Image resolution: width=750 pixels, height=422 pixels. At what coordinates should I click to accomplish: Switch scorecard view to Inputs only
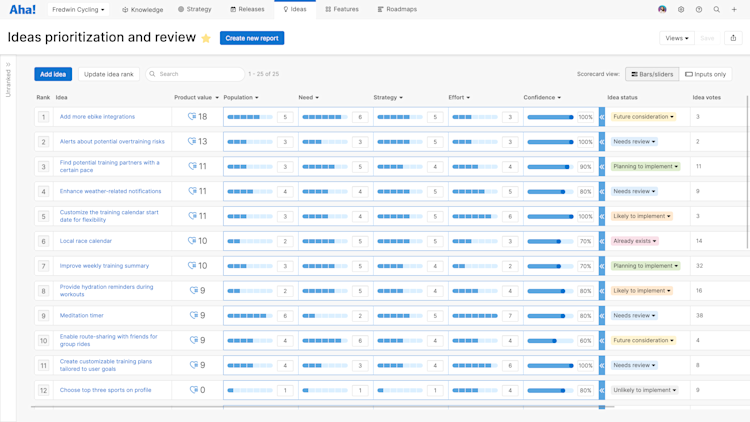[x=706, y=74]
